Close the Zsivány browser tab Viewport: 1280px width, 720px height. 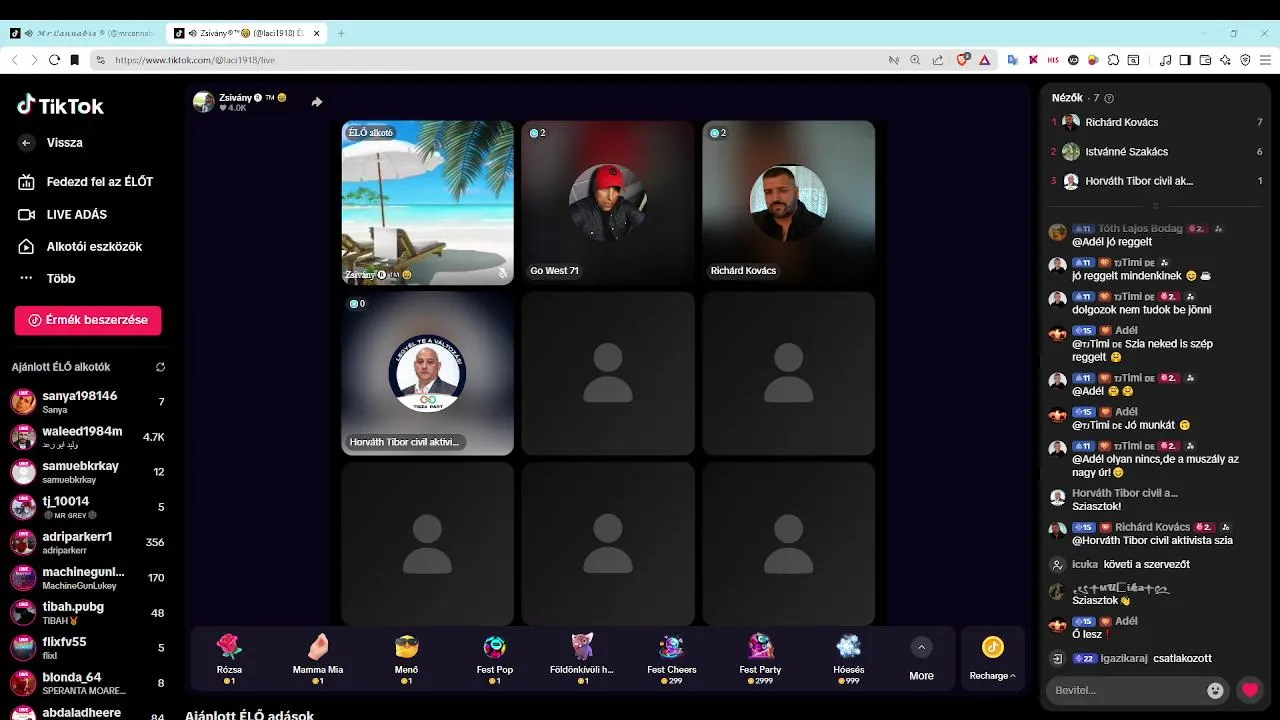[317, 33]
